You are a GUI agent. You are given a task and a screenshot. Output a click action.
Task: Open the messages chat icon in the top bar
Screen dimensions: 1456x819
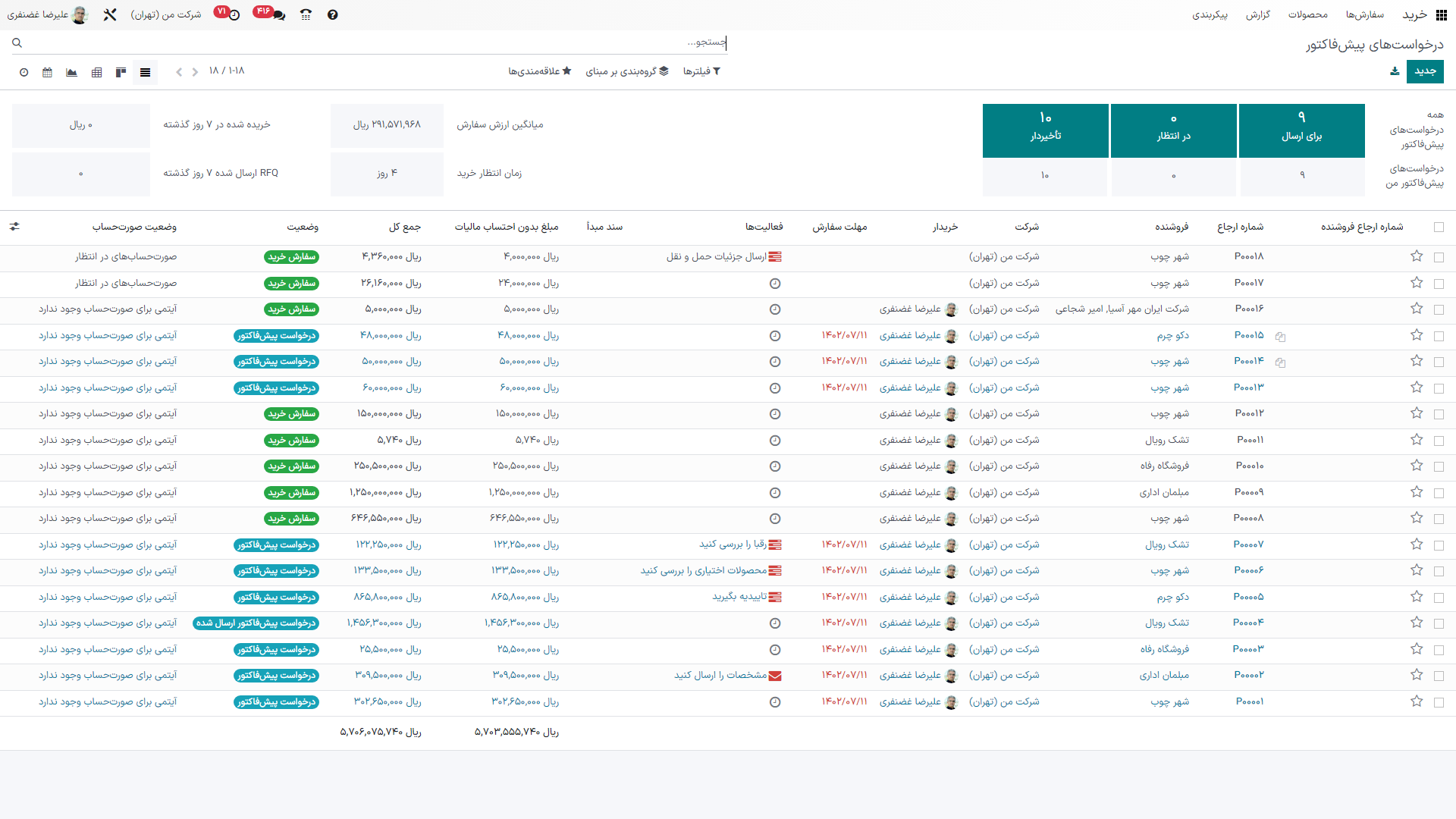coord(278,14)
